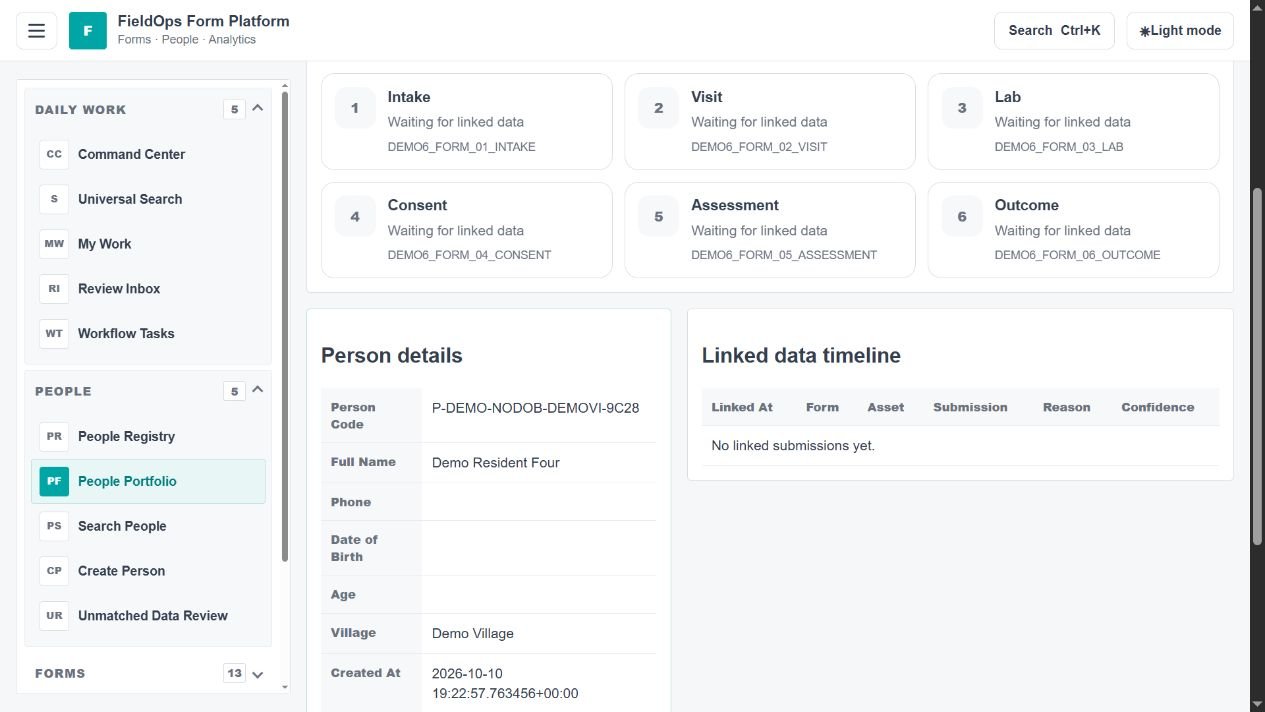Click the Demo Village value
The image size is (1265, 712).
pyautogui.click(x=472, y=634)
